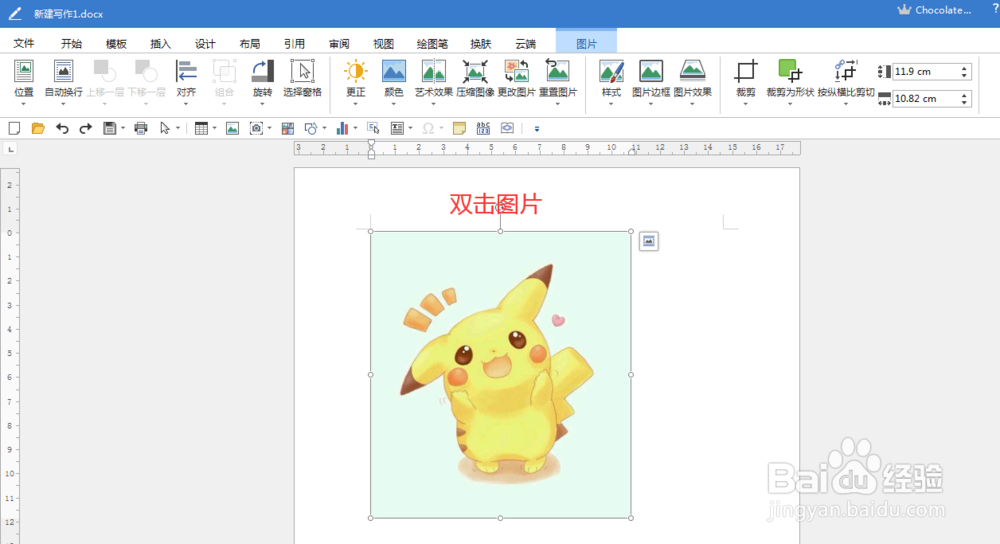Expand the save icon dropdown arrow
Viewport: 1000px width, 544px height.
tap(122, 128)
